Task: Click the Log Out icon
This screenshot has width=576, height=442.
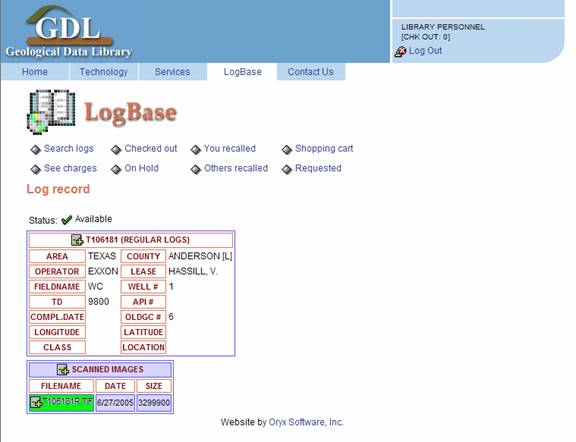Action: (x=400, y=51)
